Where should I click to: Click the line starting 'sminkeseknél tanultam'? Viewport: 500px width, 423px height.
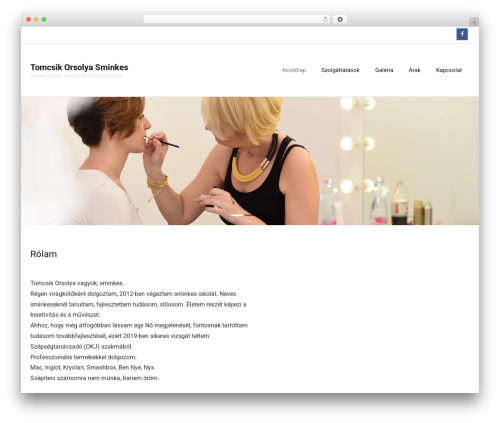(x=138, y=304)
